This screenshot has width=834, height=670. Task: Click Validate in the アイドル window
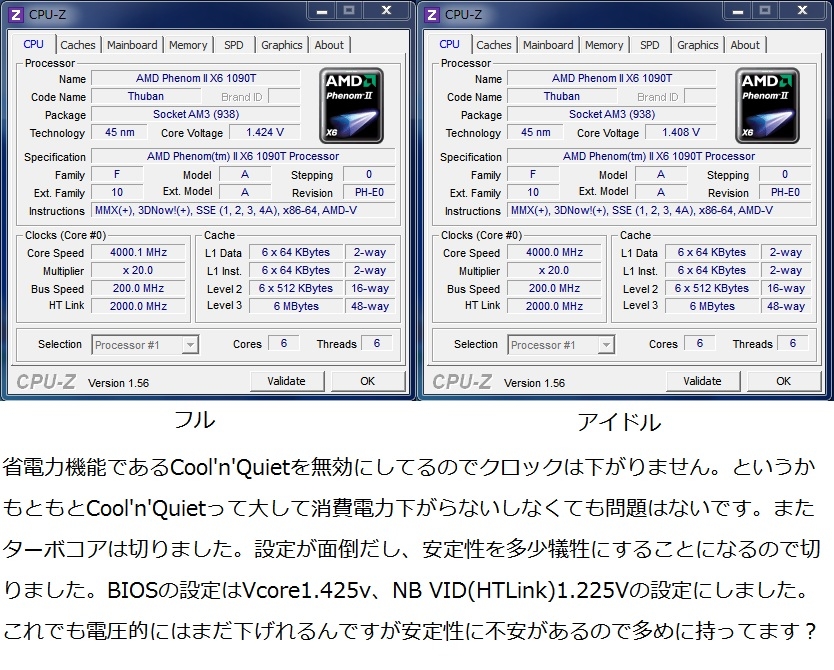coord(702,381)
